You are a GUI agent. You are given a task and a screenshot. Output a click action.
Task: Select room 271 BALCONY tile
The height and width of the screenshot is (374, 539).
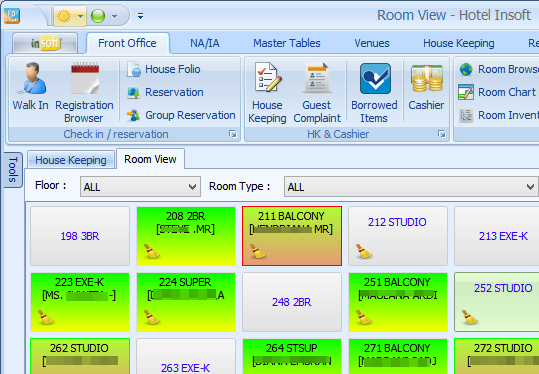tap(398, 356)
